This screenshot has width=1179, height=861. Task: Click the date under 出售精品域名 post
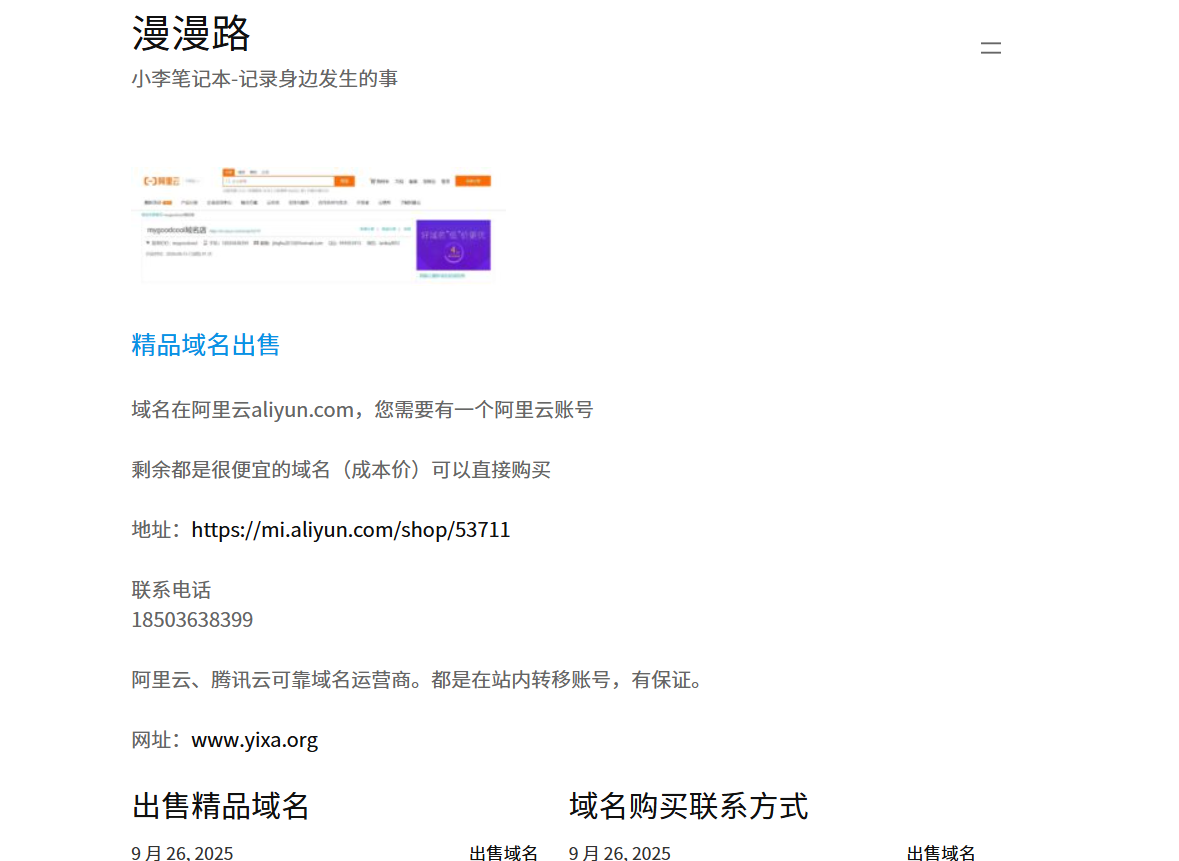tap(182, 853)
